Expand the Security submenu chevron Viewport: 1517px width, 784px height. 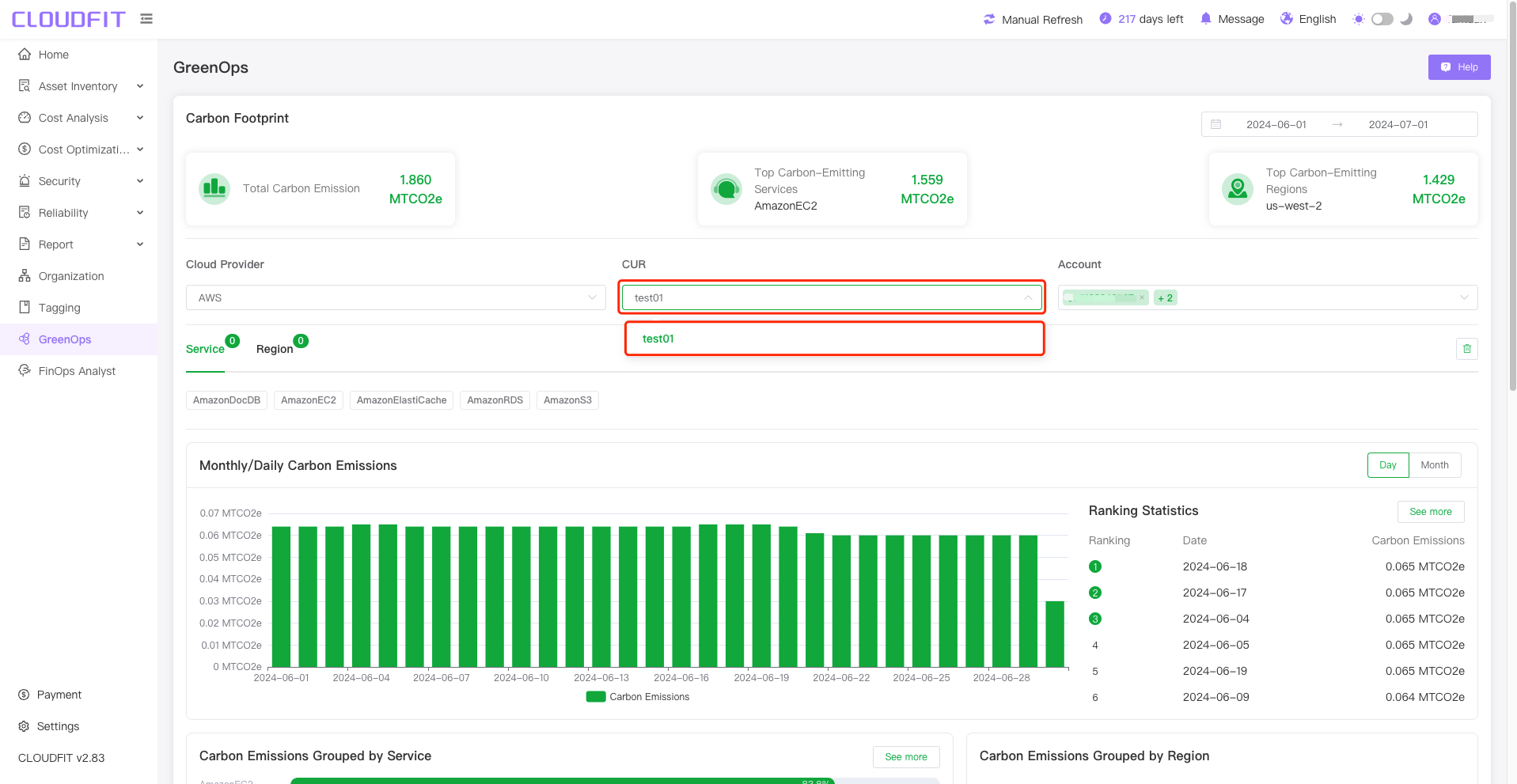click(140, 181)
